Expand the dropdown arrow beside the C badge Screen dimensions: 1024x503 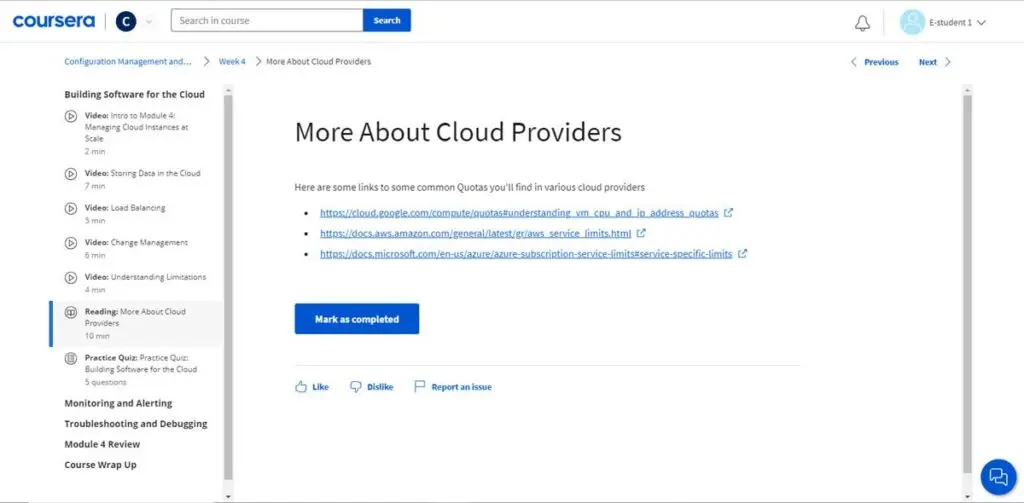(x=149, y=22)
